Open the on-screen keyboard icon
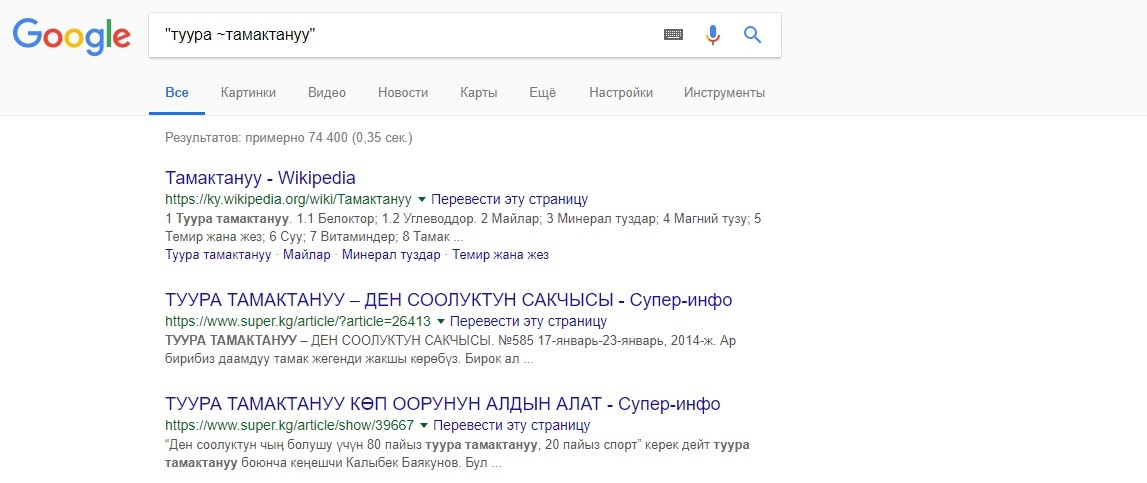Image resolution: width=1147 pixels, height=483 pixels. click(x=673, y=35)
